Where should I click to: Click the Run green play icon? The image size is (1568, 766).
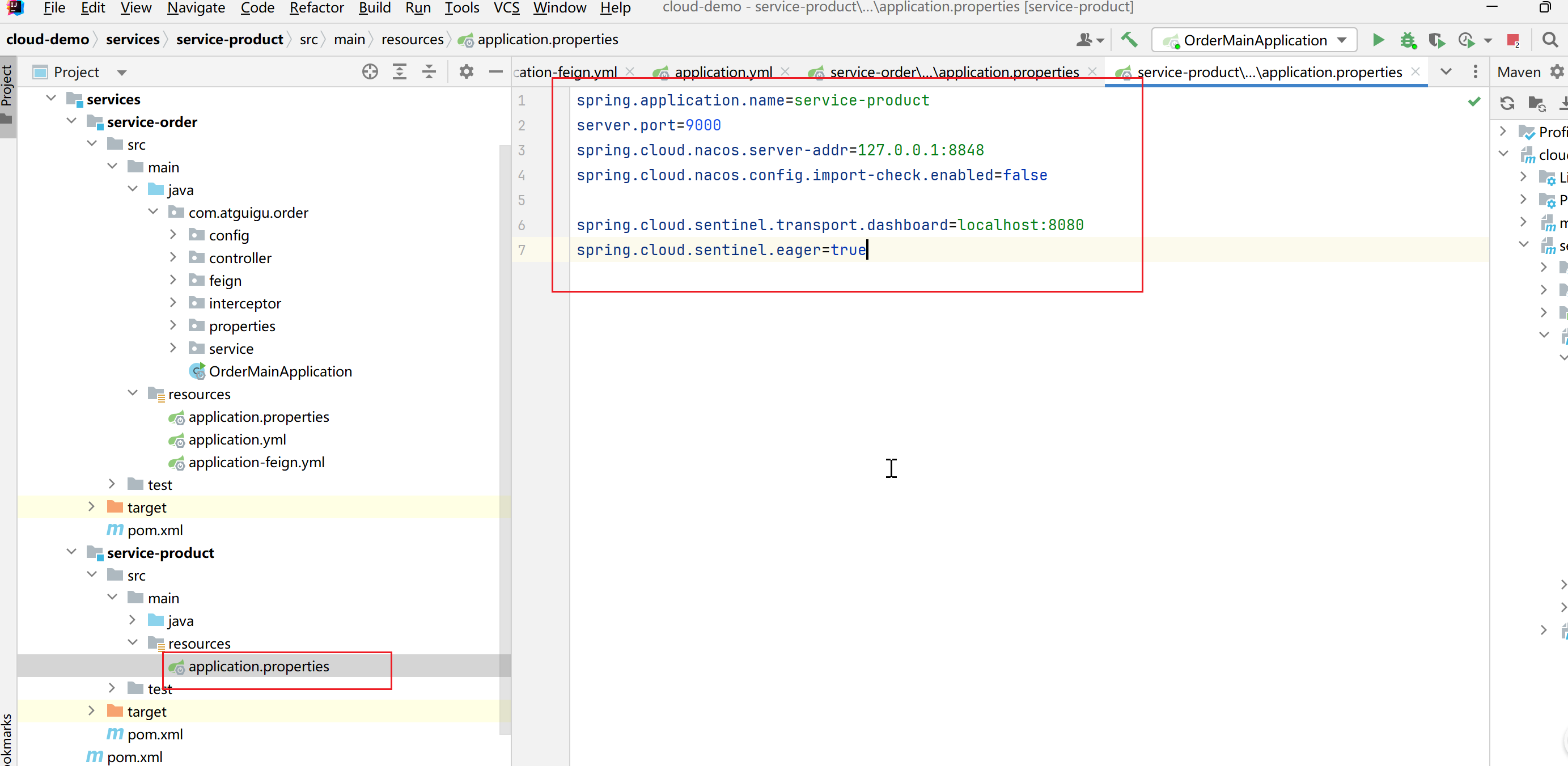point(1378,40)
